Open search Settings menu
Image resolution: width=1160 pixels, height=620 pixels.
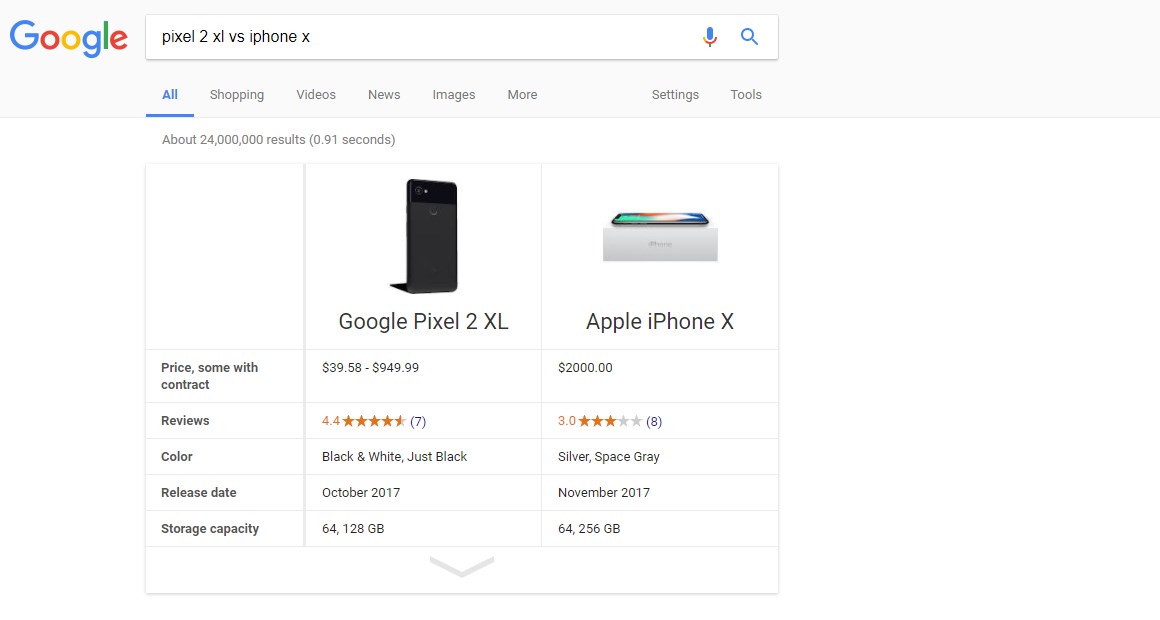point(675,94)
